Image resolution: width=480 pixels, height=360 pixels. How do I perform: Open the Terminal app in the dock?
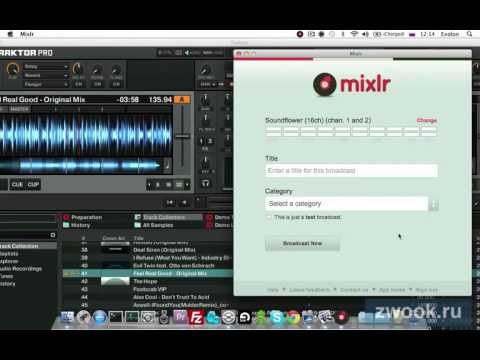tap(116, 317)
